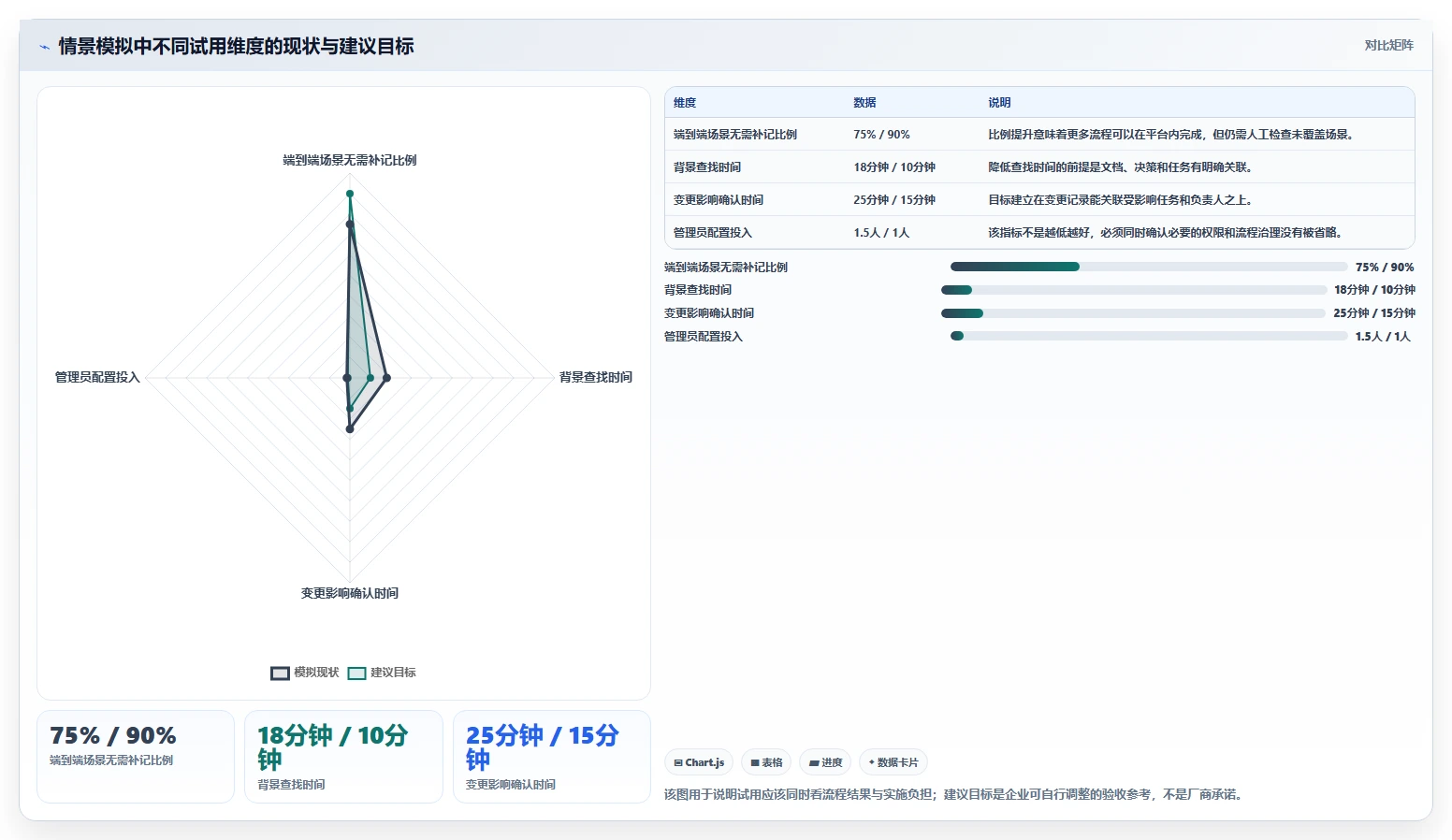
Task: Open the 75% / 90% data card
Action: pyautogui.click(x=136, y=757)
